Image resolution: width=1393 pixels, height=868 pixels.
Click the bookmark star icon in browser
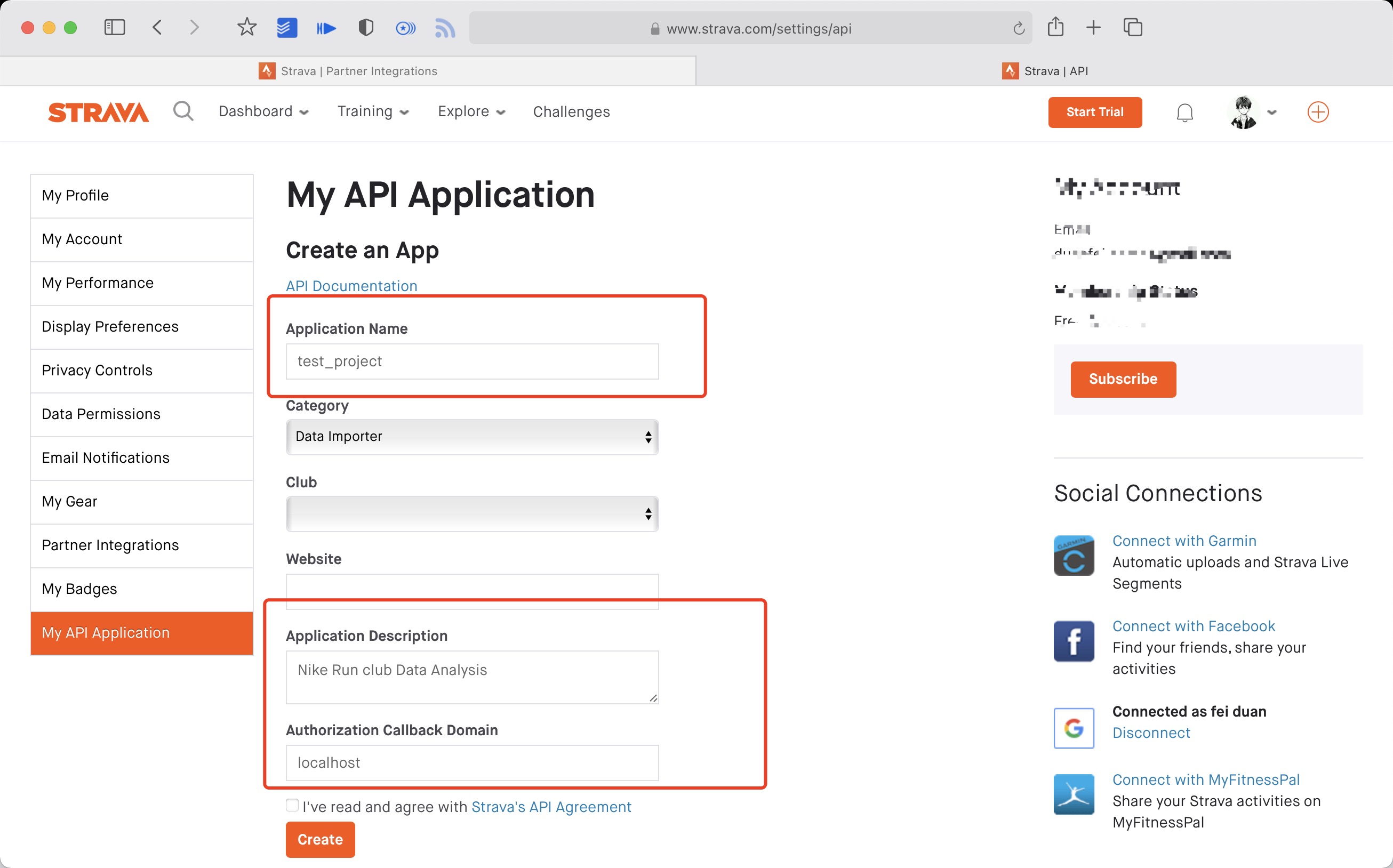tap(247, 28)
